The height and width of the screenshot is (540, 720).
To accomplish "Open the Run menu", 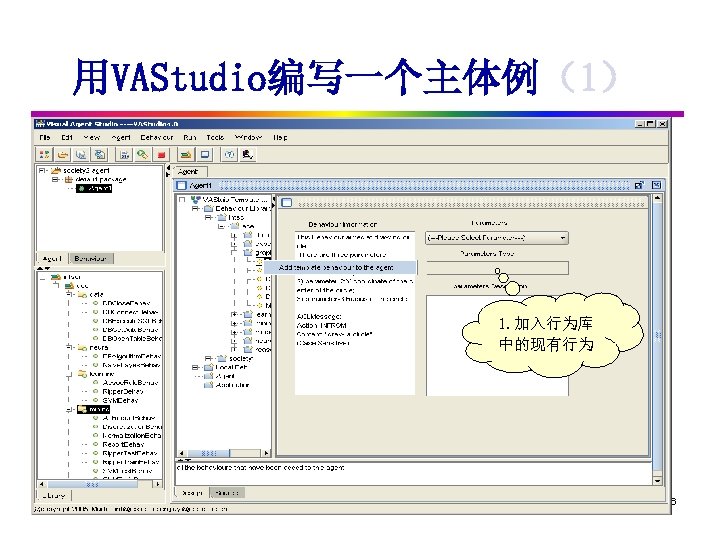I will [190, 137].
